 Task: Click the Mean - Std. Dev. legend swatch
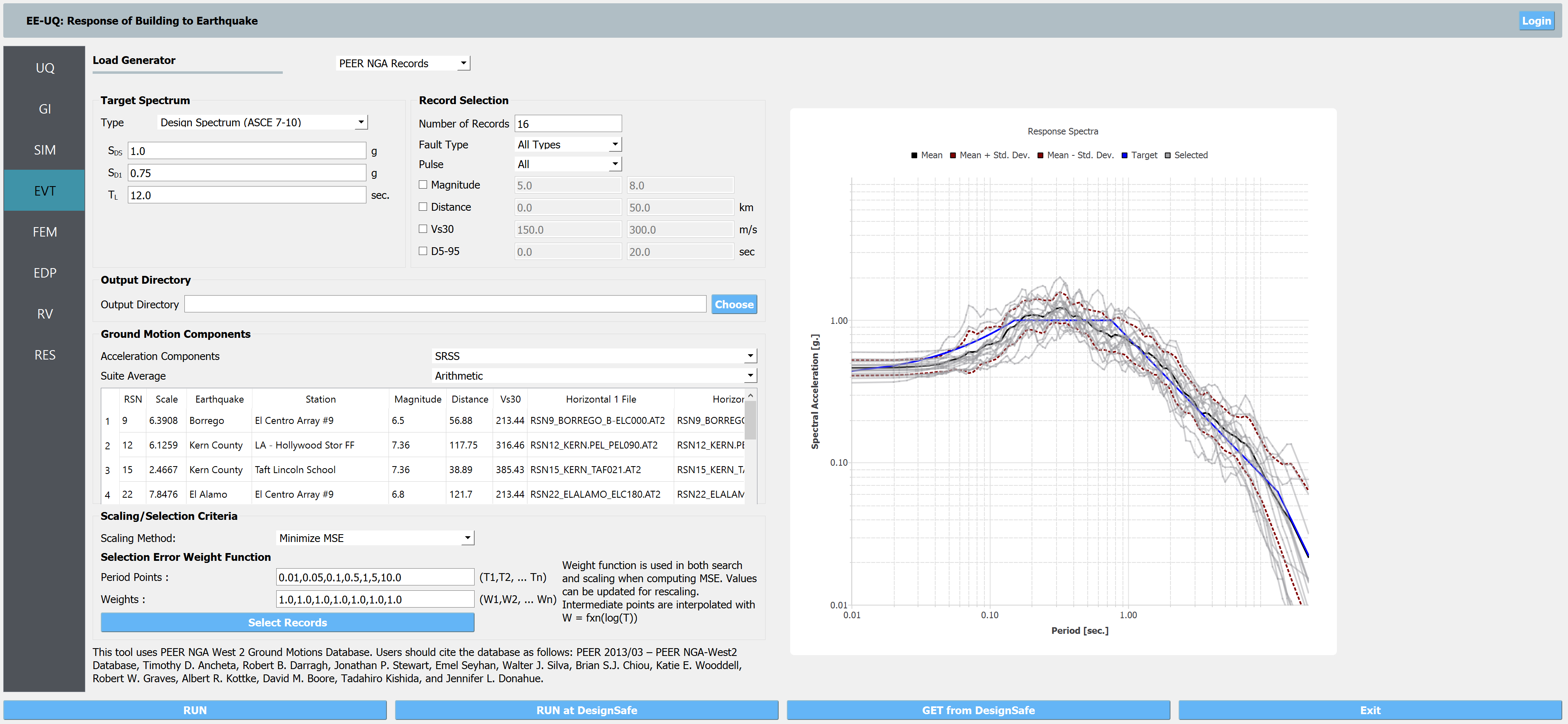tap(1040, 155)
